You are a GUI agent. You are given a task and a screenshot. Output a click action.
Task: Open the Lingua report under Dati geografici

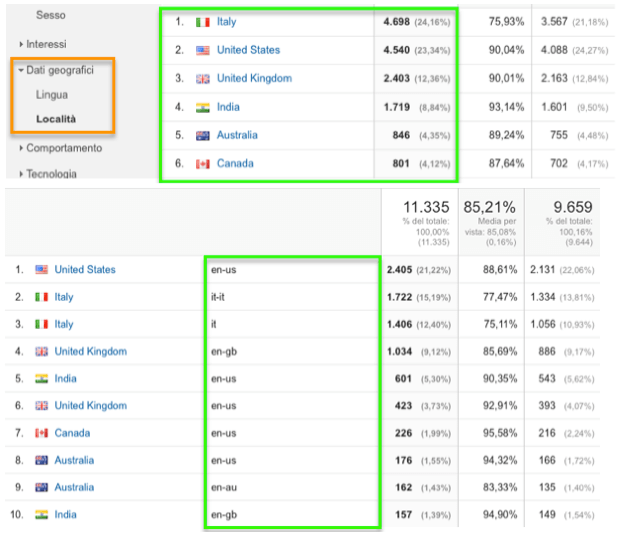click(52, 95)
